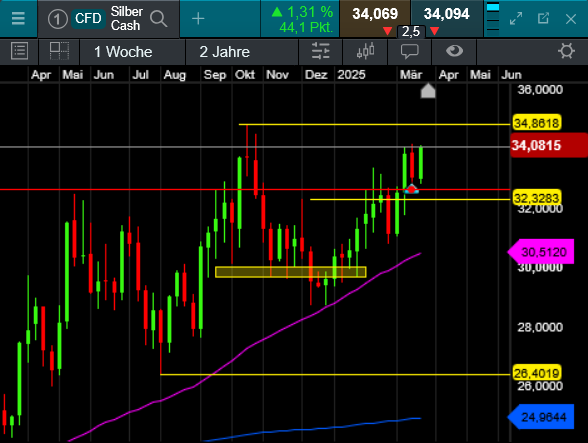Click the red position marker on red line
Viewport: 588px width, 443px height.
411,189
